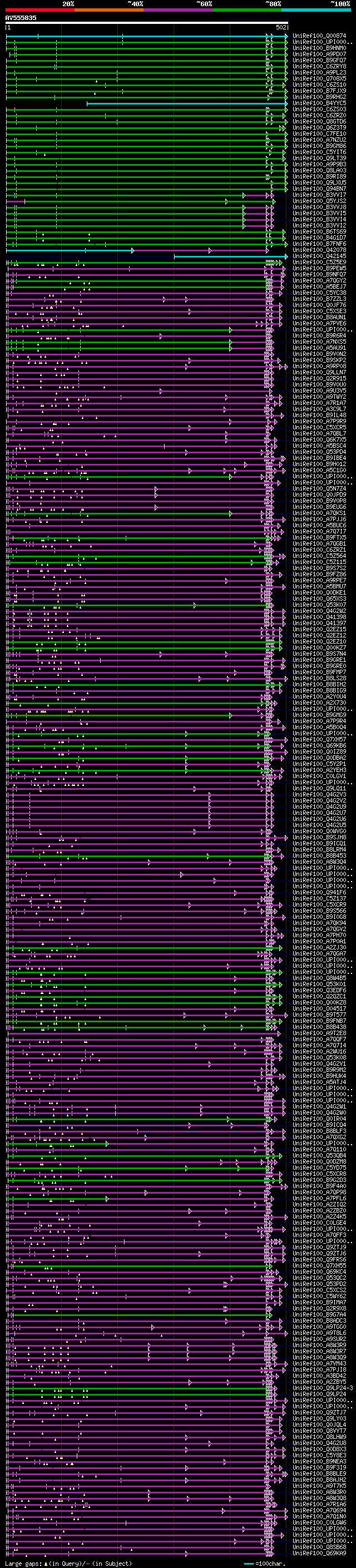Select the UniRef100_B3VVI2 hit name
356x1568 pixels.
tap(319, 225)
